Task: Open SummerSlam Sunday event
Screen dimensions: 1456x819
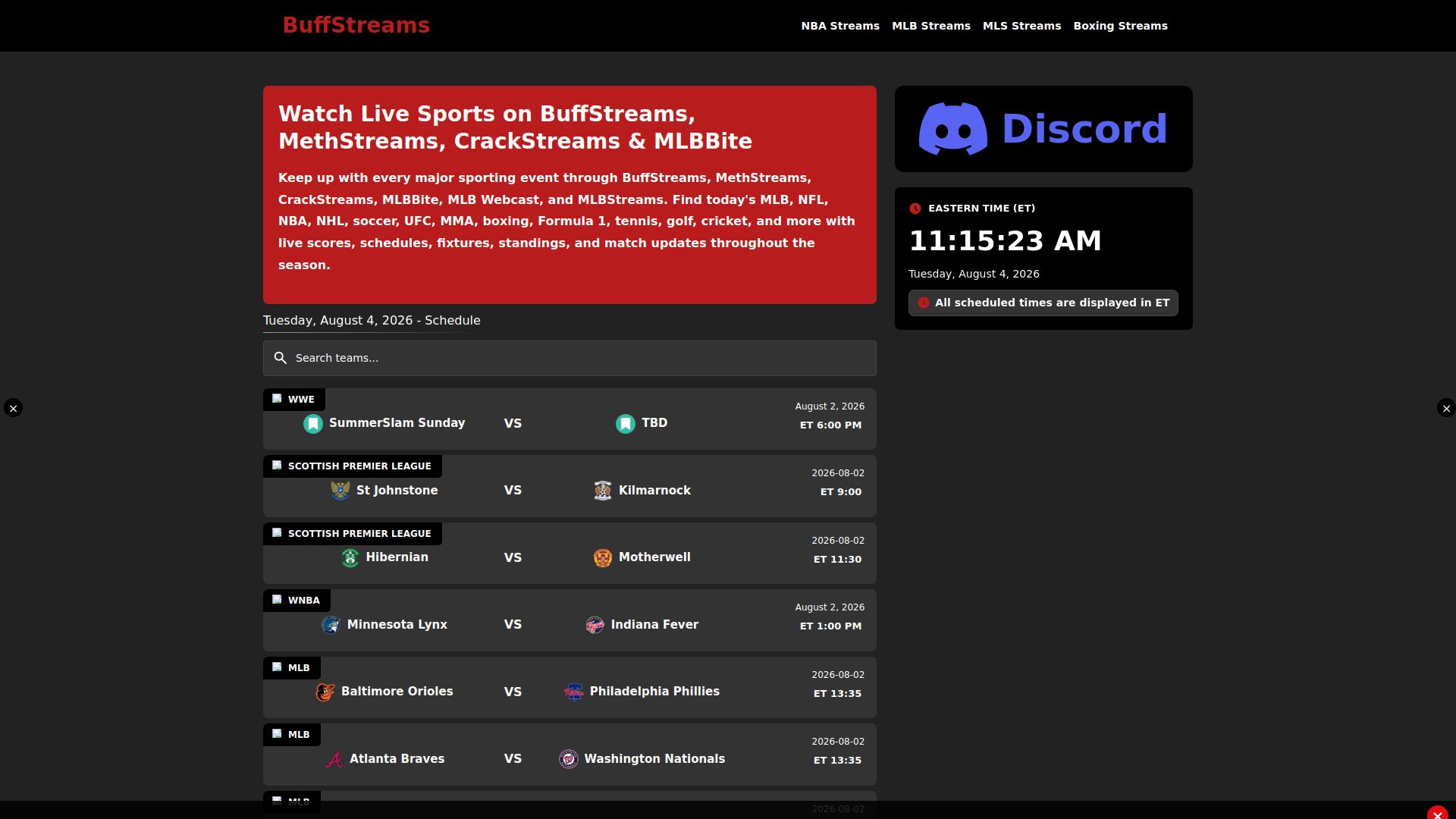Action: [x=397, y=423]
